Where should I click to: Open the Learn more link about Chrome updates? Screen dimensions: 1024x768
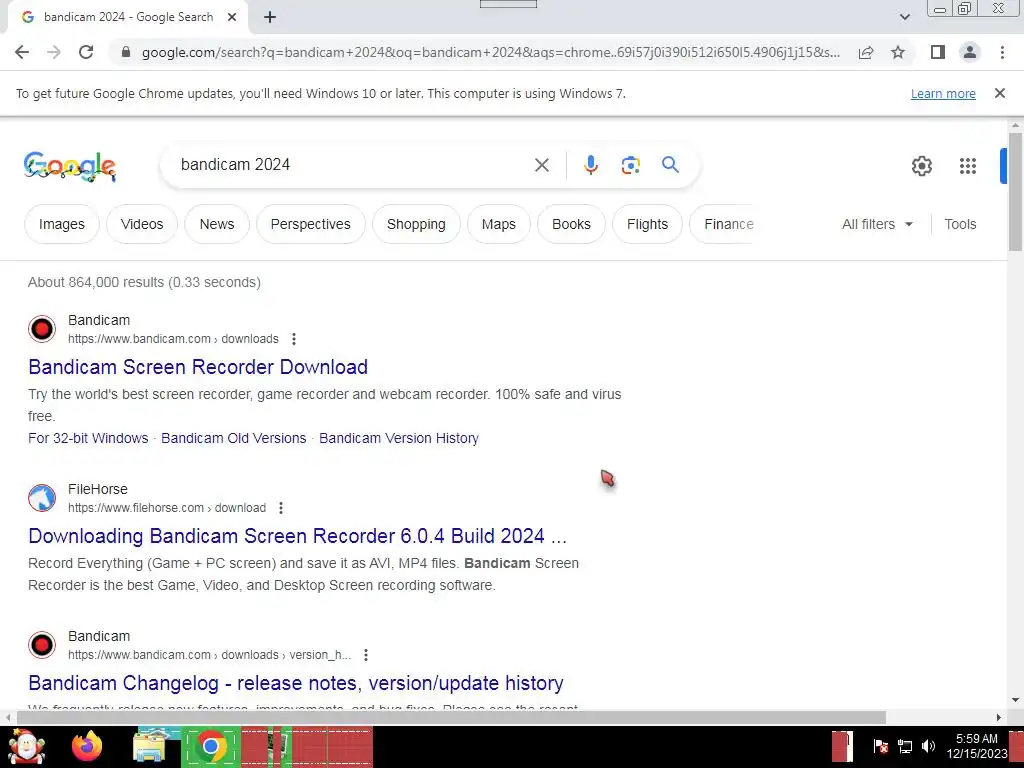pos(943,93)
